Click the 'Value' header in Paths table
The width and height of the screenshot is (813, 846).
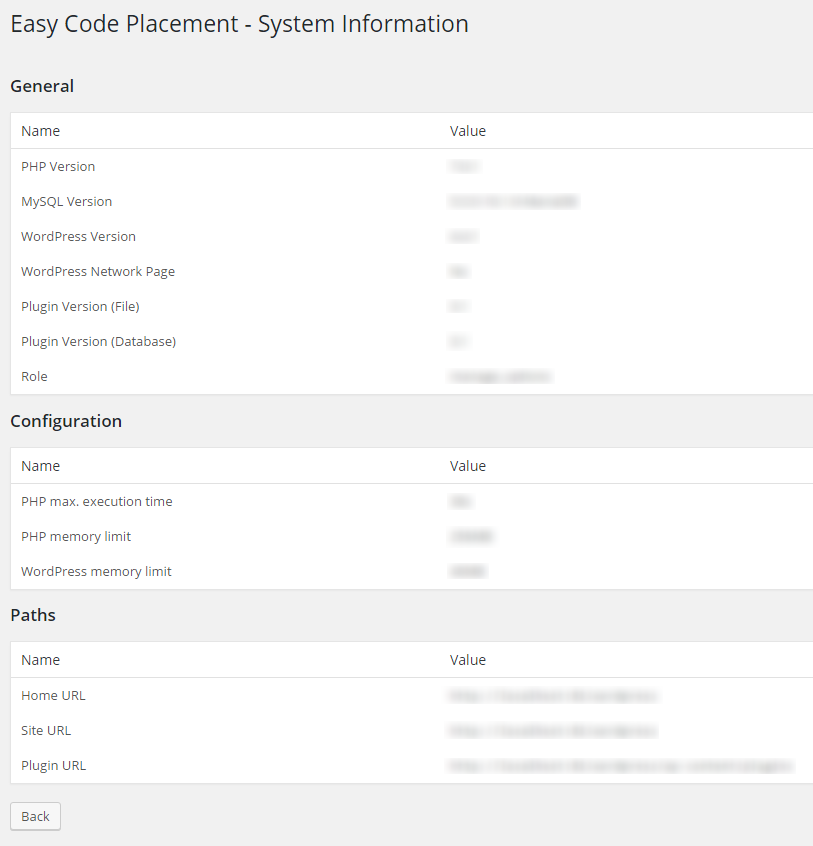tap(468, 660)
